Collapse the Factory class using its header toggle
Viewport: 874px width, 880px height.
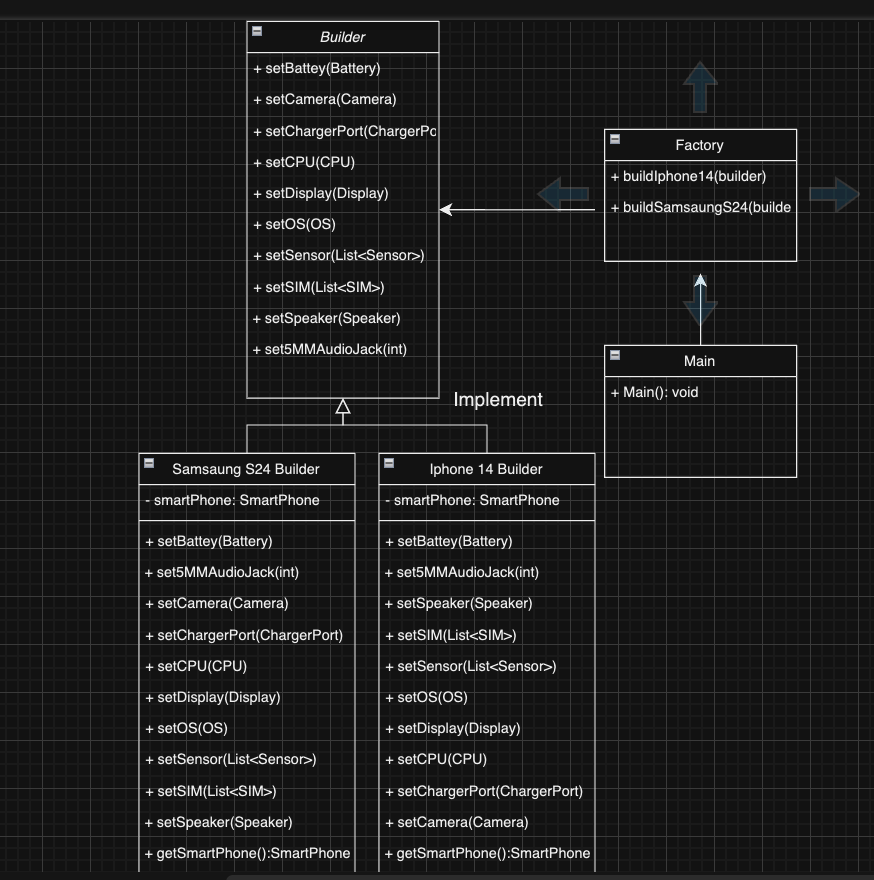[x=614, y=138]
